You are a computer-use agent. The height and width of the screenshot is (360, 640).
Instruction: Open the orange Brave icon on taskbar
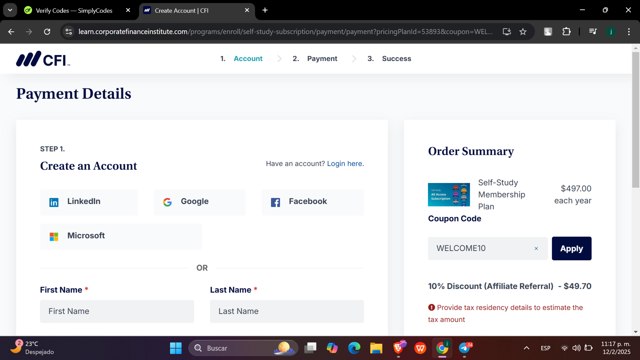point(420,348)
